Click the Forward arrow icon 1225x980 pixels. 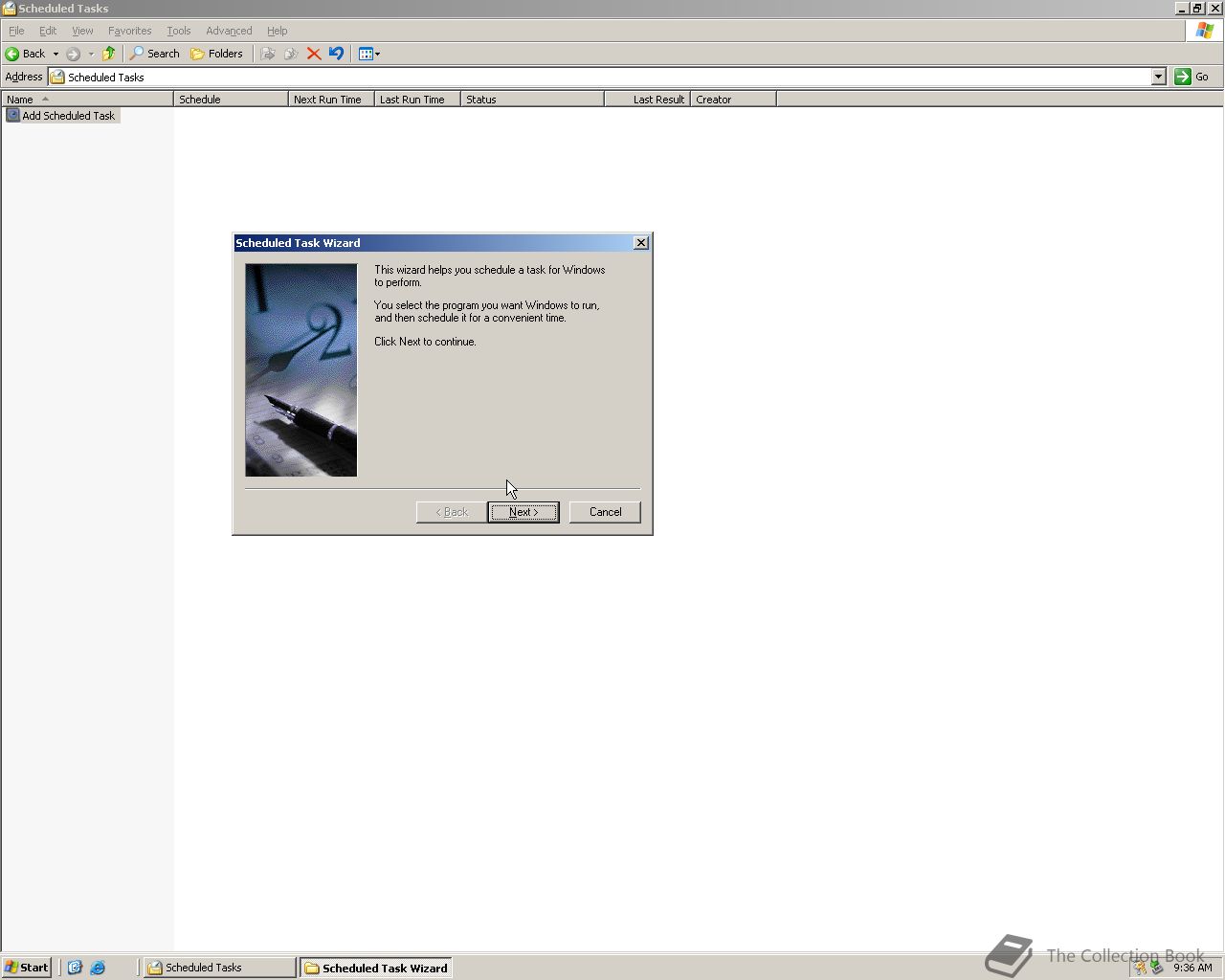coord(73,54)
